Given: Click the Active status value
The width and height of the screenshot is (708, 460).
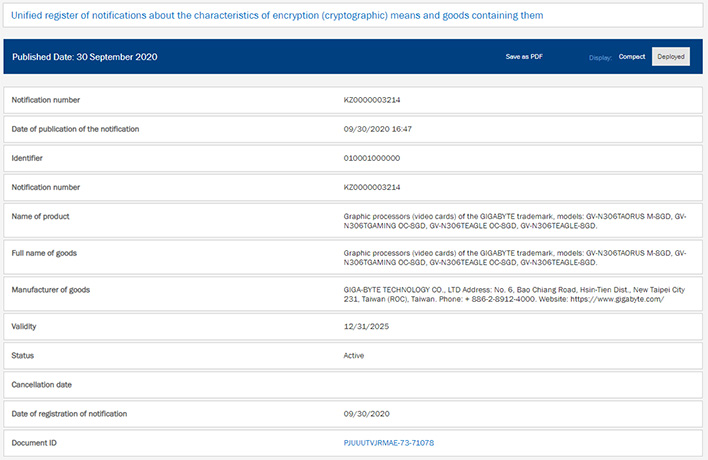Looking at the screenshot, I should [x=354, y=355].
